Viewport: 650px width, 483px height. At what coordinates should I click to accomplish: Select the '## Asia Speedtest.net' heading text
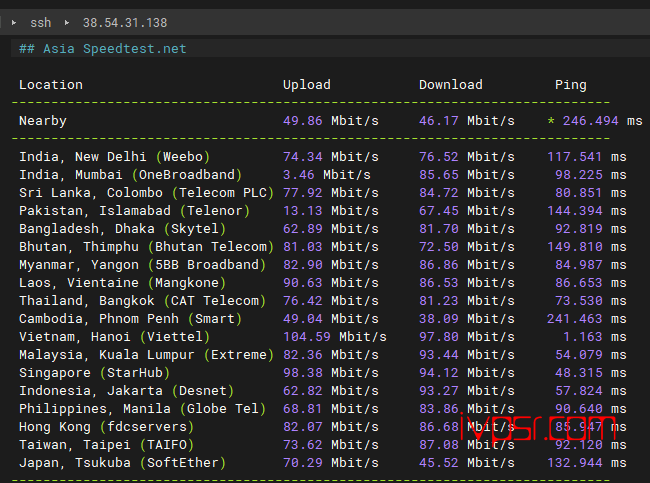click(102, 49)
